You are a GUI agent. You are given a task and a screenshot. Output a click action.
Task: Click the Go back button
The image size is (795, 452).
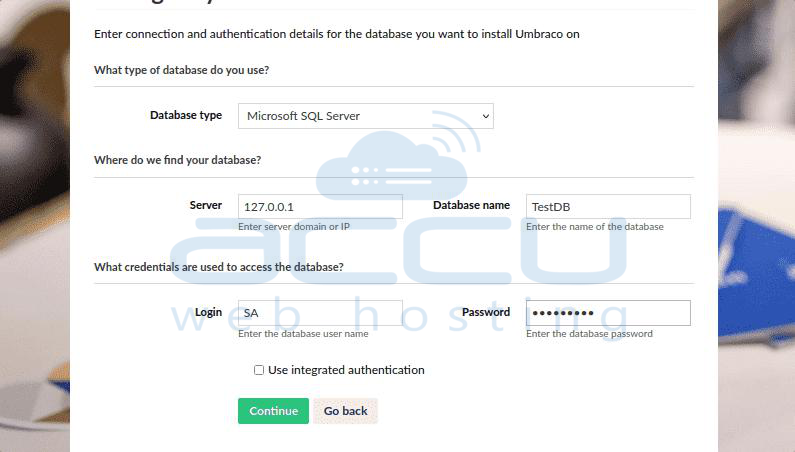click(345, 411)
